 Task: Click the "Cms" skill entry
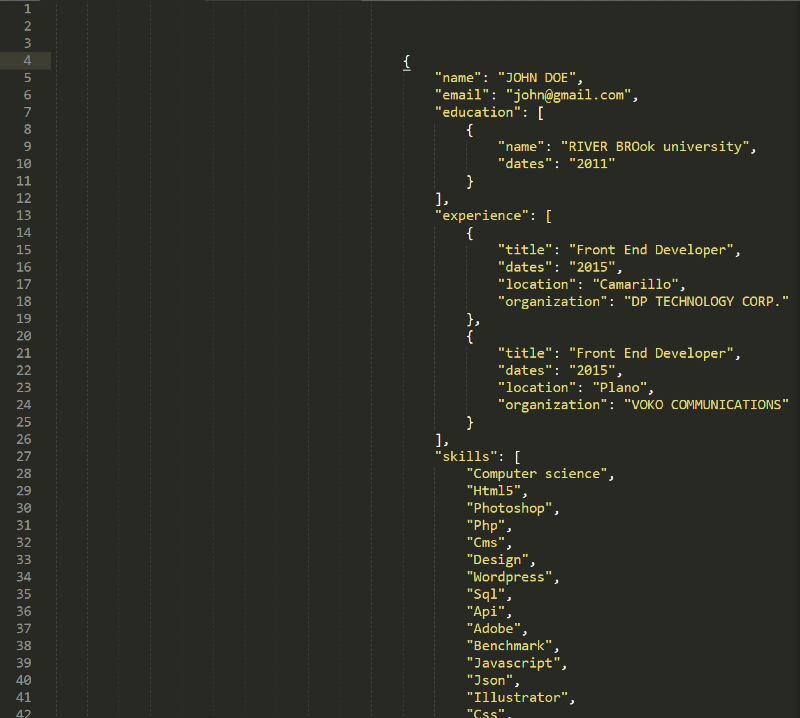[x=486, y=542]
